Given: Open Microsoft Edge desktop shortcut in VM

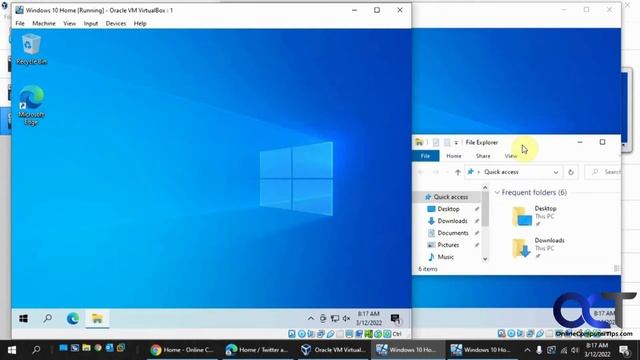Looking at the screenshot, I should 31,105.
